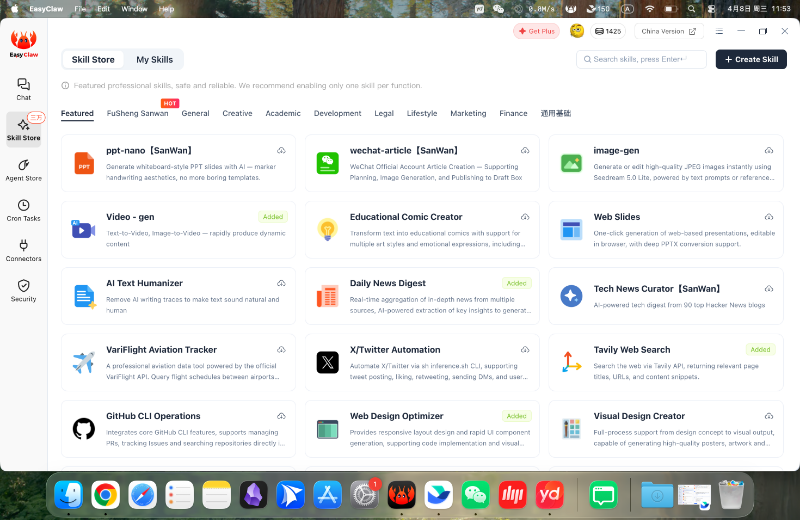The height and width of the screenshot is (520, 800).
Task: Select the Finance category tab
Action: tap(513, 113)
